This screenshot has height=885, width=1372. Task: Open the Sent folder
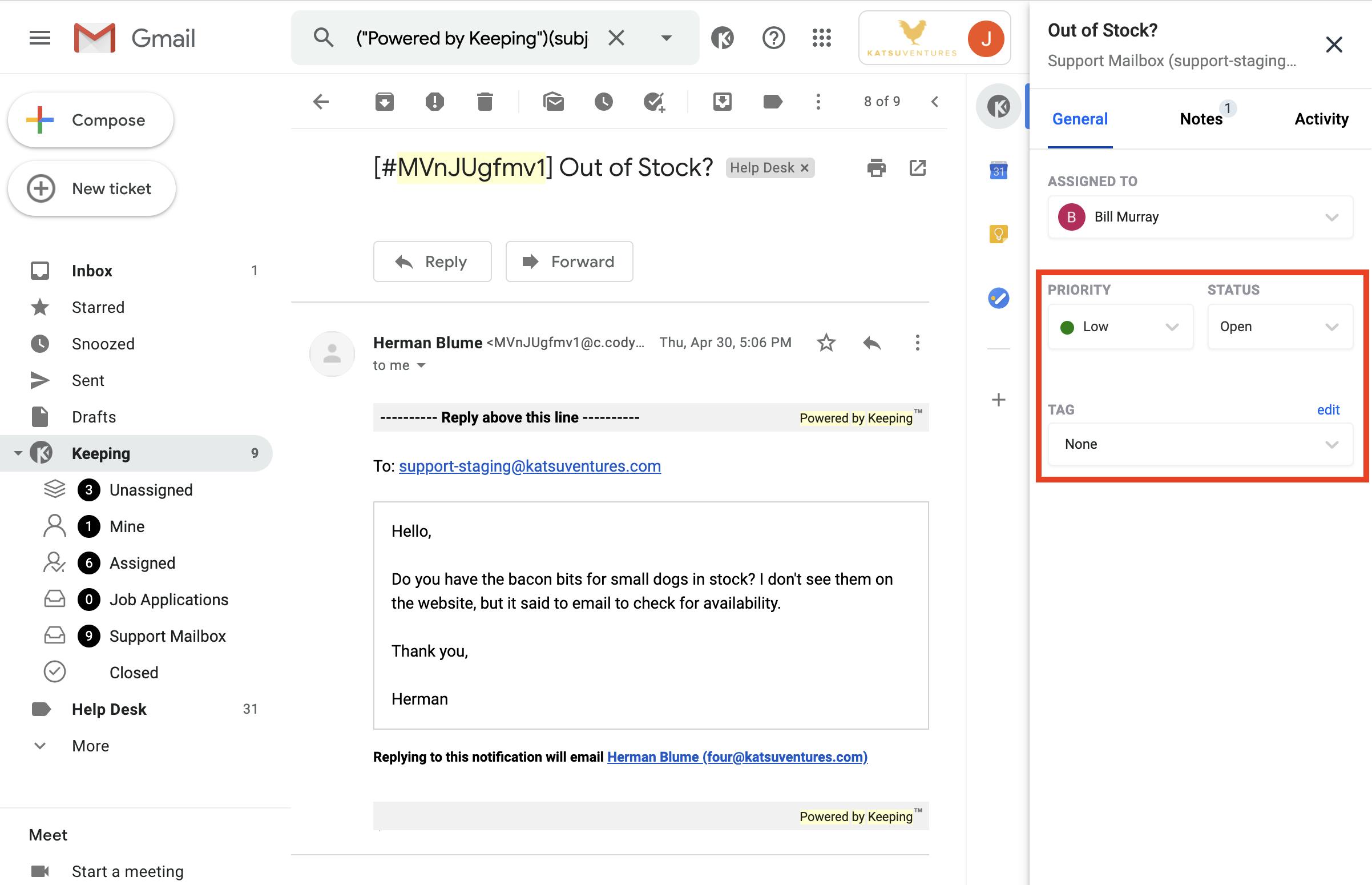(x=136, y=380)
